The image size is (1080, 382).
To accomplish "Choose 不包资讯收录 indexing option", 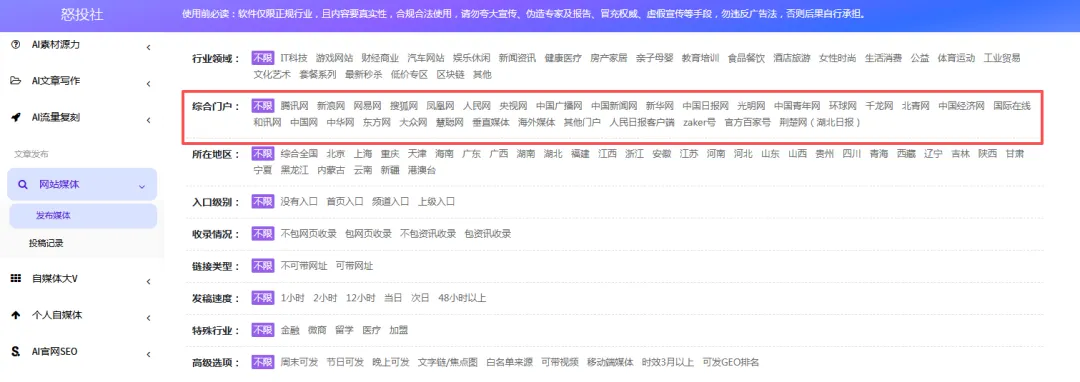I will point(428,233).
